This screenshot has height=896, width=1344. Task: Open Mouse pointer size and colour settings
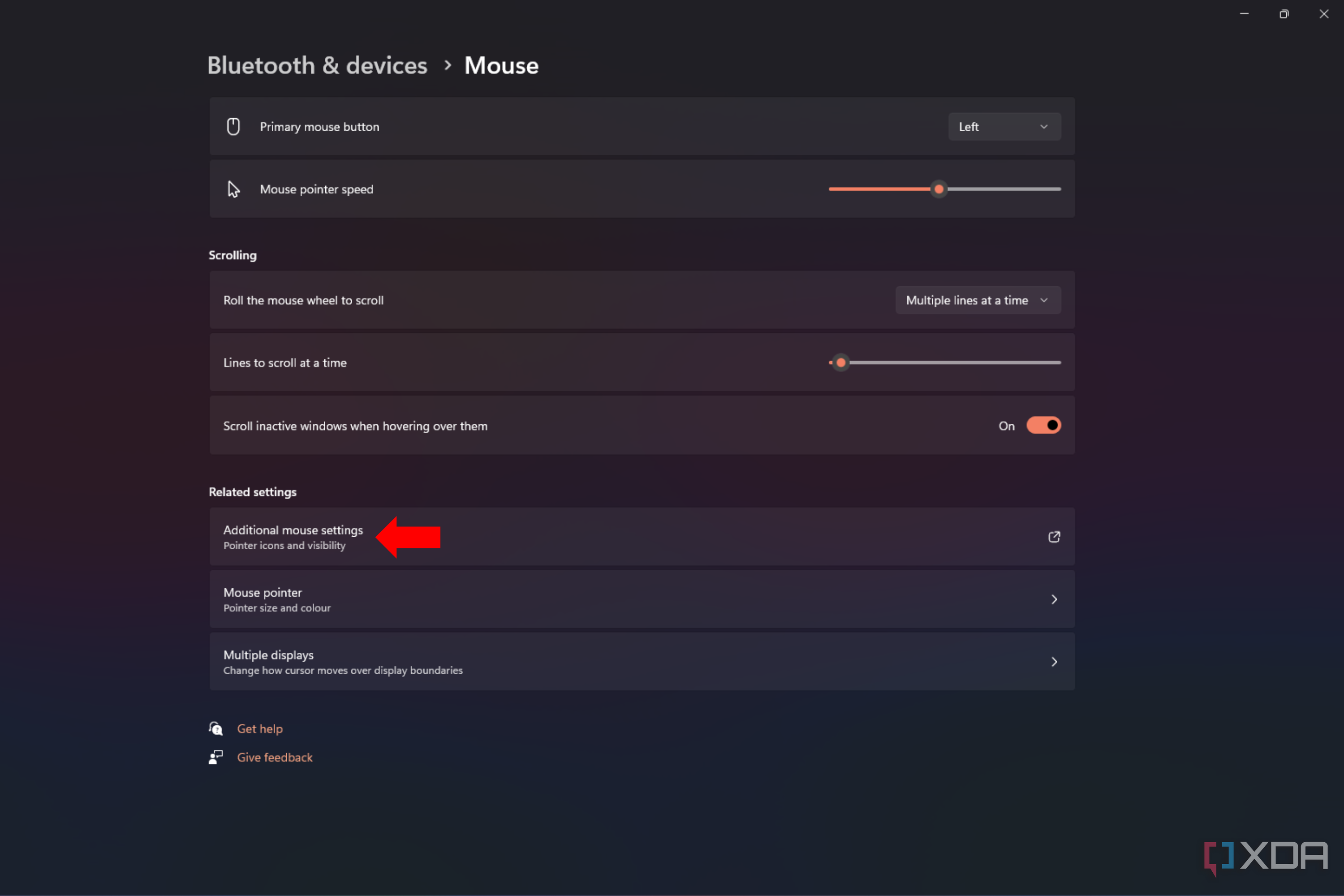pyautogui.click(x=572, y=599)
